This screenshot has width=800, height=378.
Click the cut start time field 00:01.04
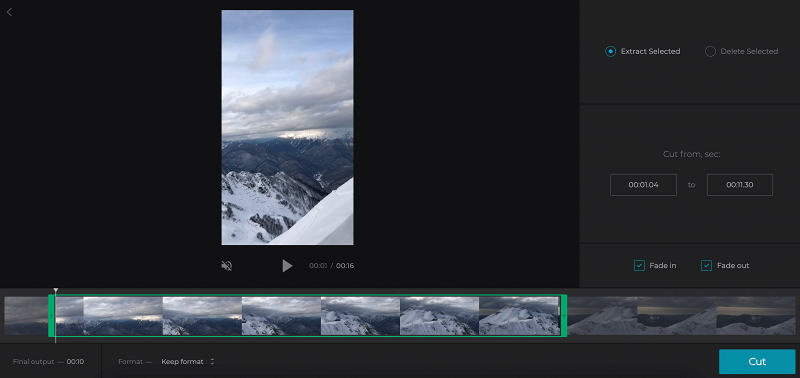[x=643, y=185]
